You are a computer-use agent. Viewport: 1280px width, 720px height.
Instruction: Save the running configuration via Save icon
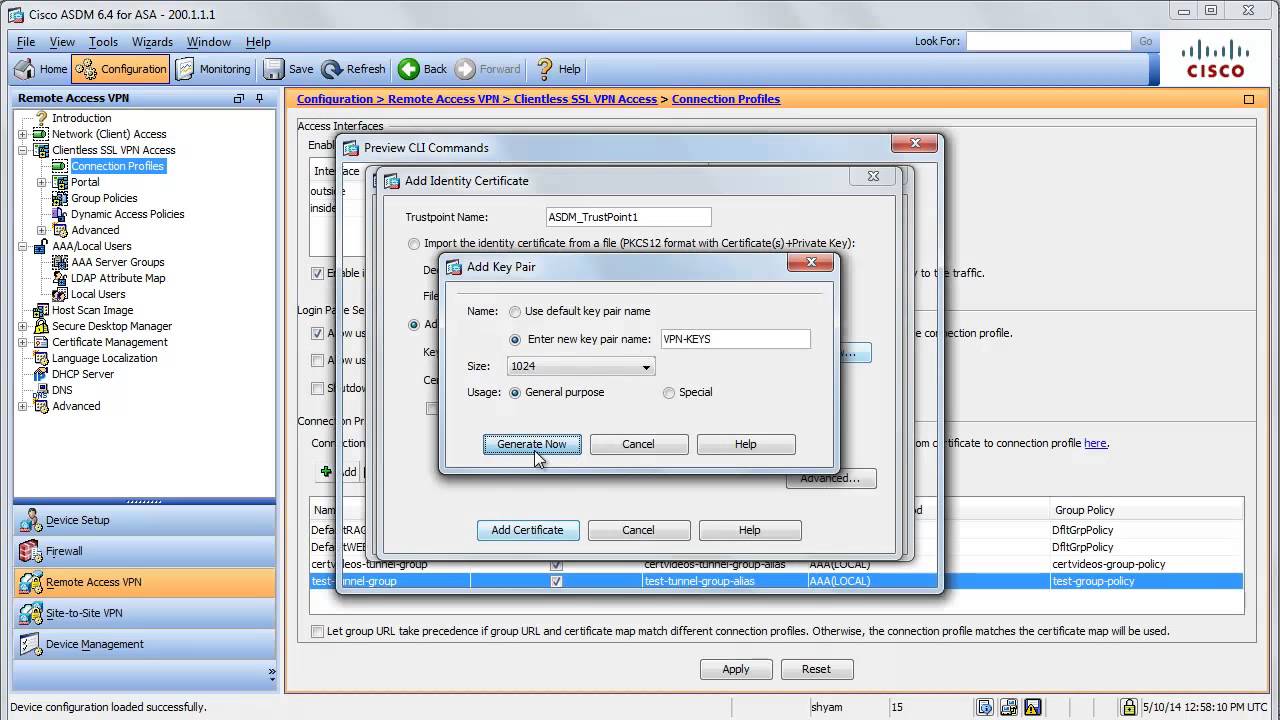pos(289,69)
